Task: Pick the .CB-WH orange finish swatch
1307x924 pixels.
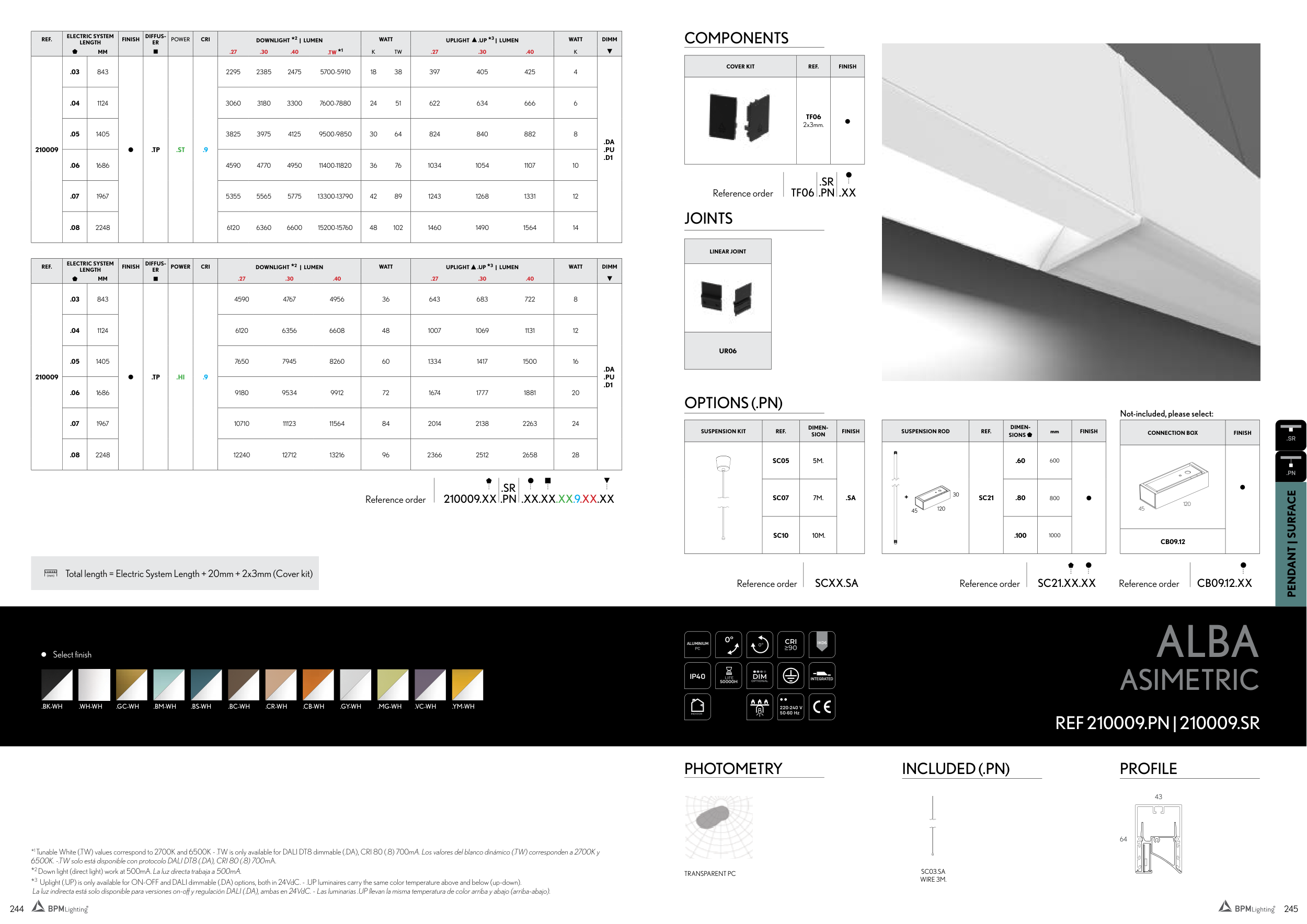Action: 318,685
